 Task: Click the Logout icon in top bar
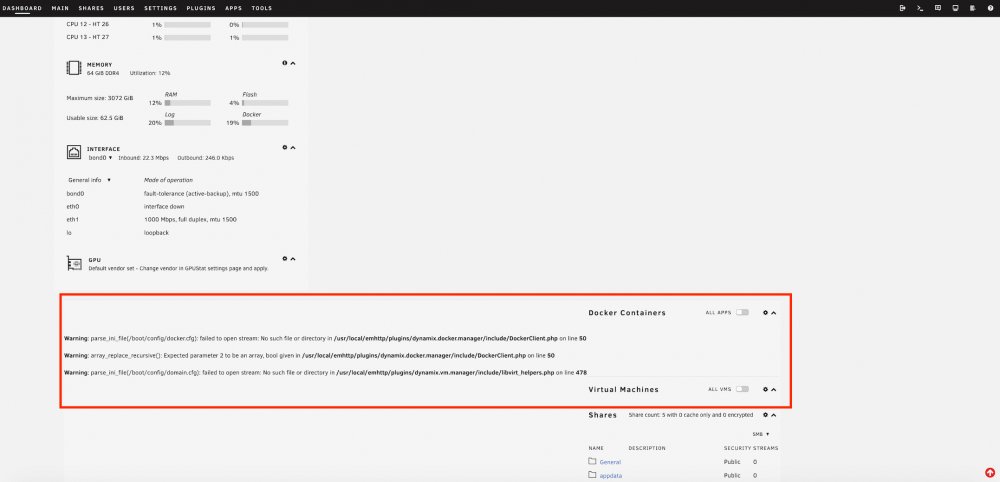[902, 8]
